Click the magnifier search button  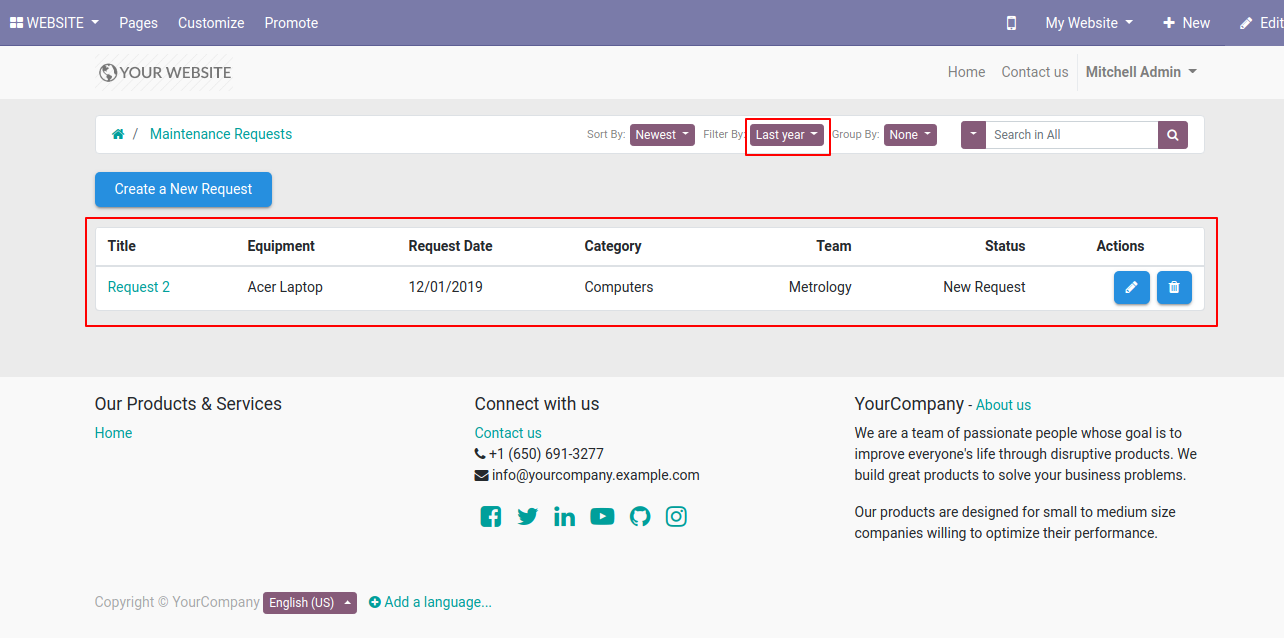(1173, 135)
